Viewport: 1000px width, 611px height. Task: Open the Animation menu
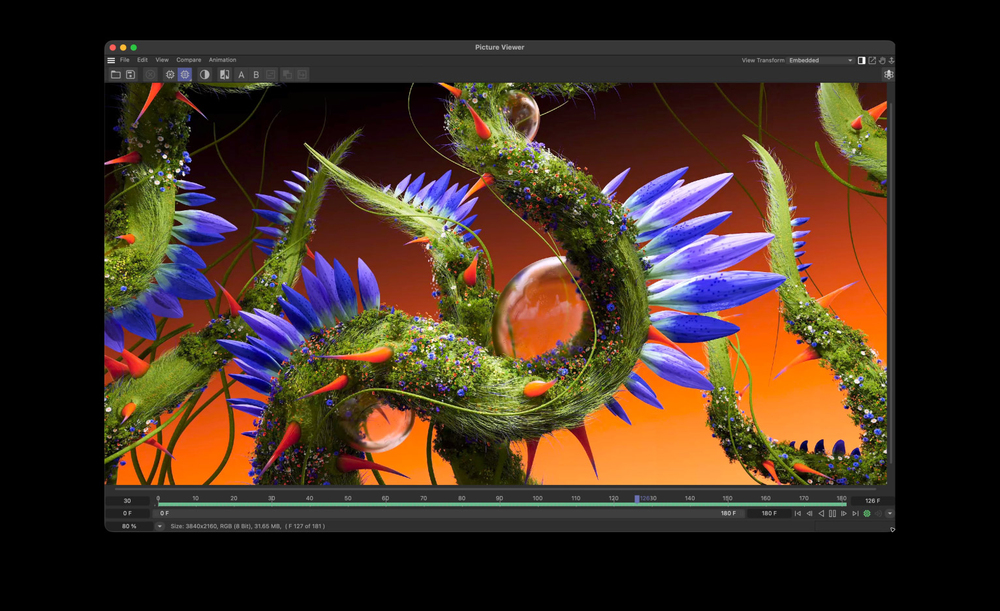tap(223, 60)
